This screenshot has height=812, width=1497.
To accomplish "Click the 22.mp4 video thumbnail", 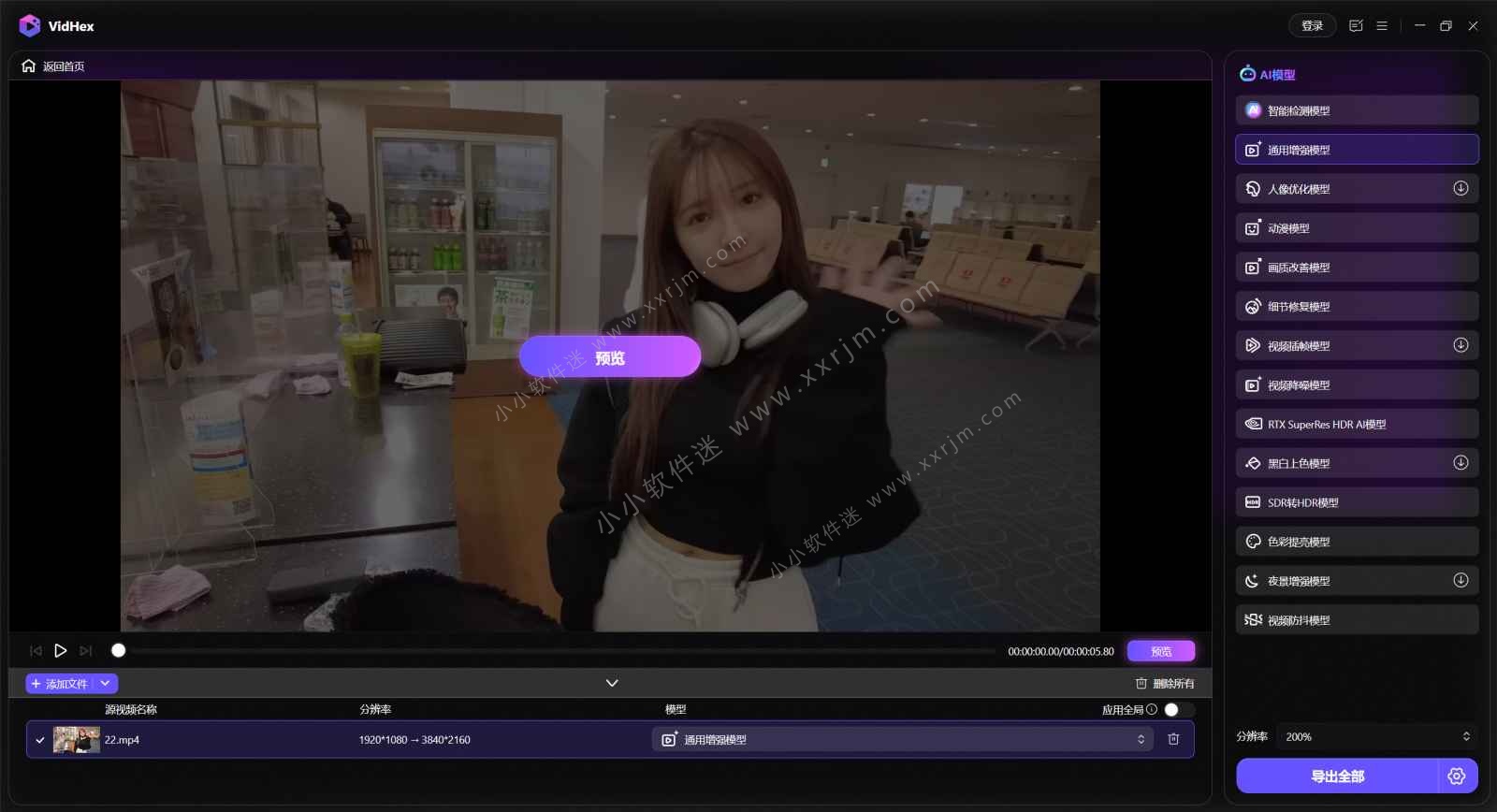I will coord(77,740).
